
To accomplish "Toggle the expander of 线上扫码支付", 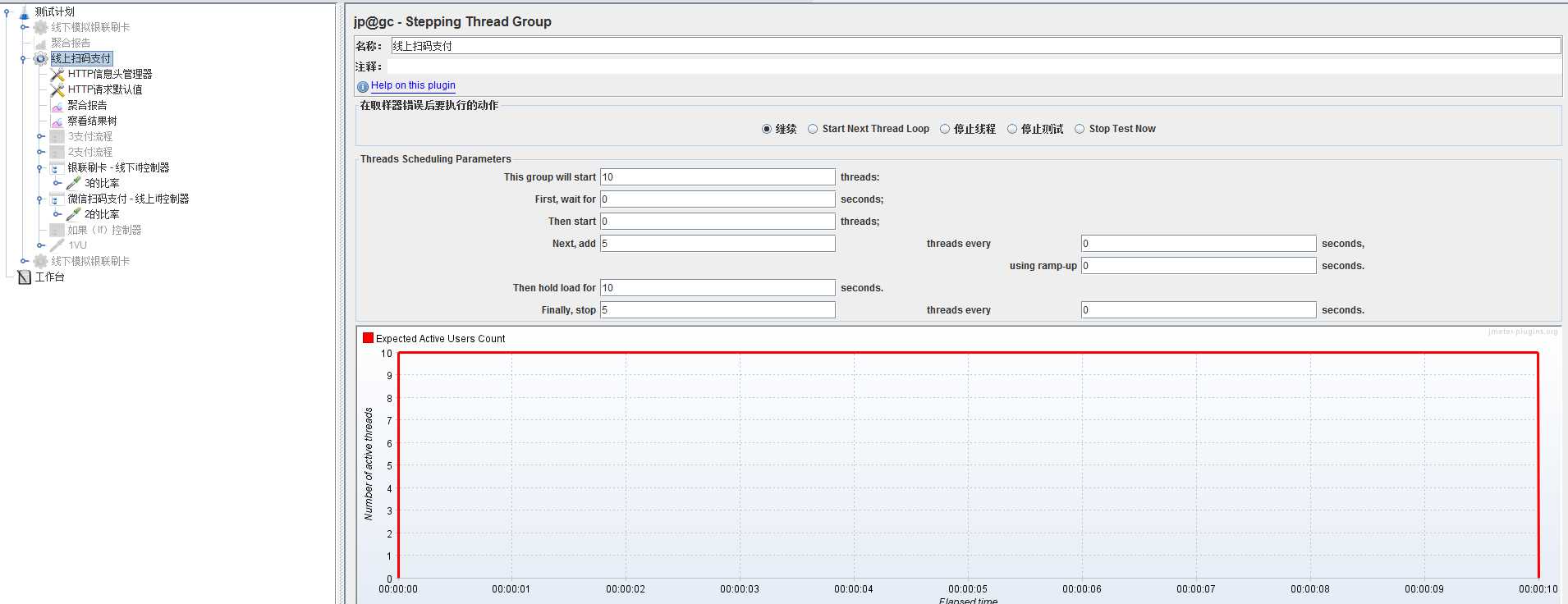I will pos(24,58).
